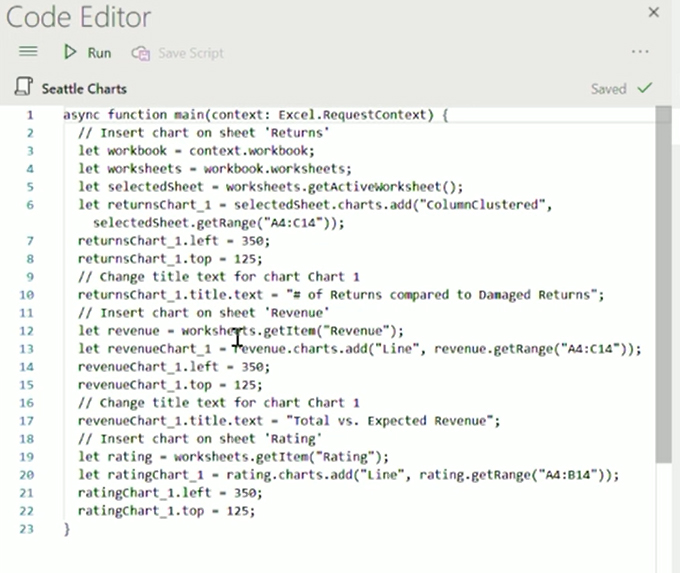Close the Code Editor pane
The image size is (680, 573).
[654, 13]
